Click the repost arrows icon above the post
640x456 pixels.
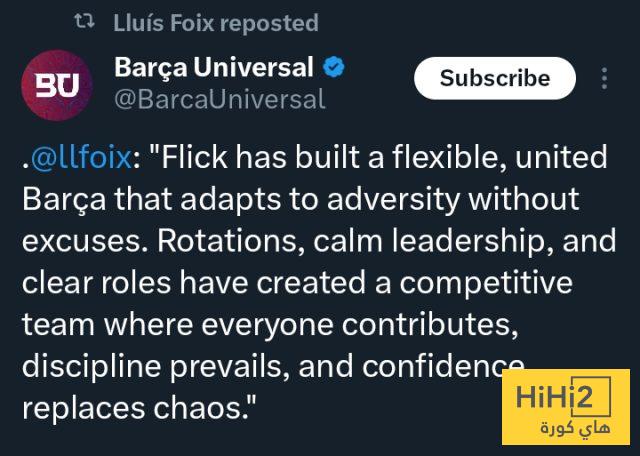(x=87, y=22)
